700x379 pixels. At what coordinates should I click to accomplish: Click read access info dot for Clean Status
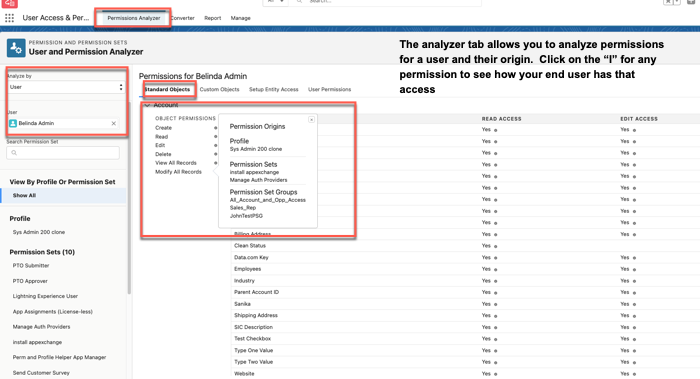[496, 246]
